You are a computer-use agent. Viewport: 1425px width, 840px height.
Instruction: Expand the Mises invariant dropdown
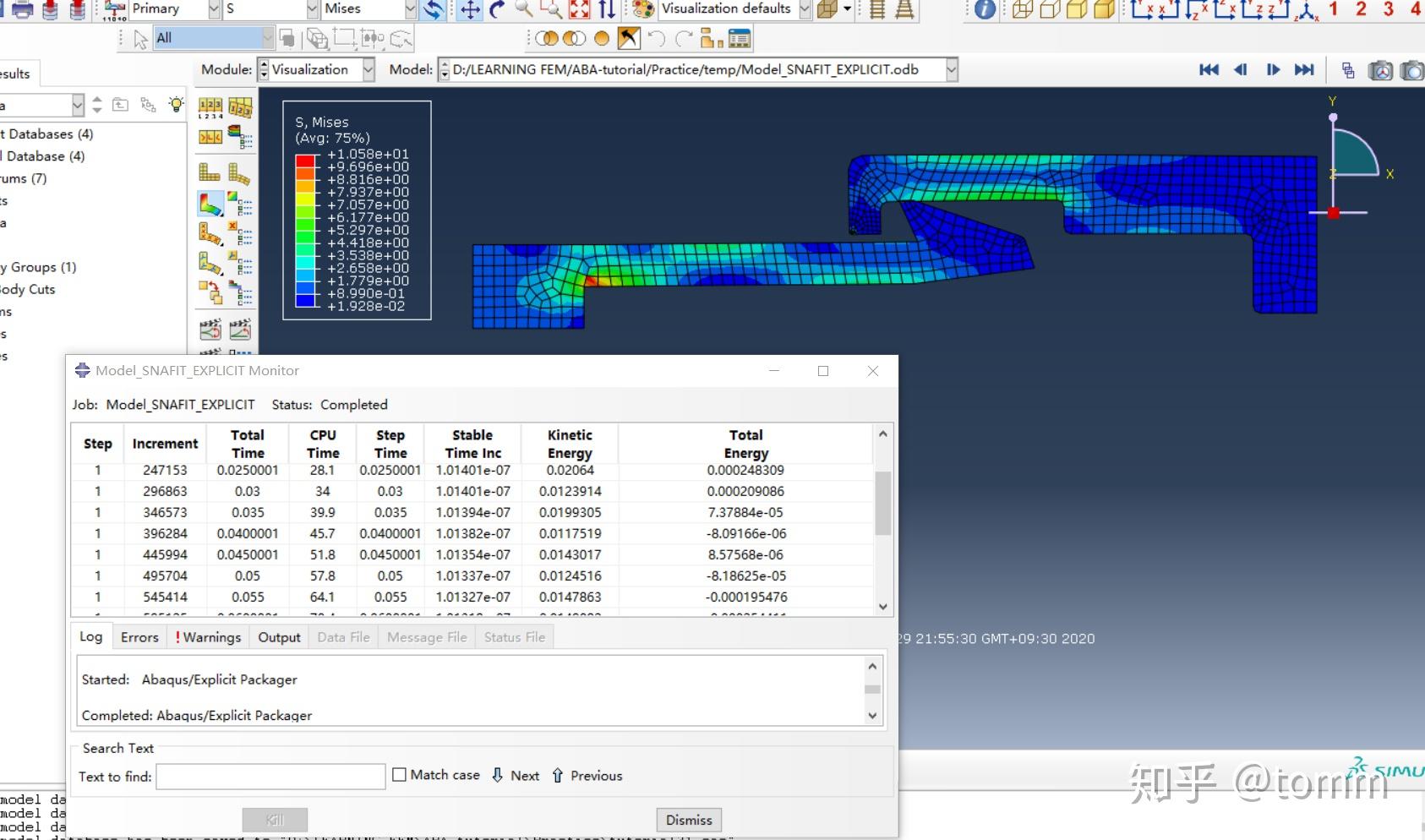tap(410, 9)
